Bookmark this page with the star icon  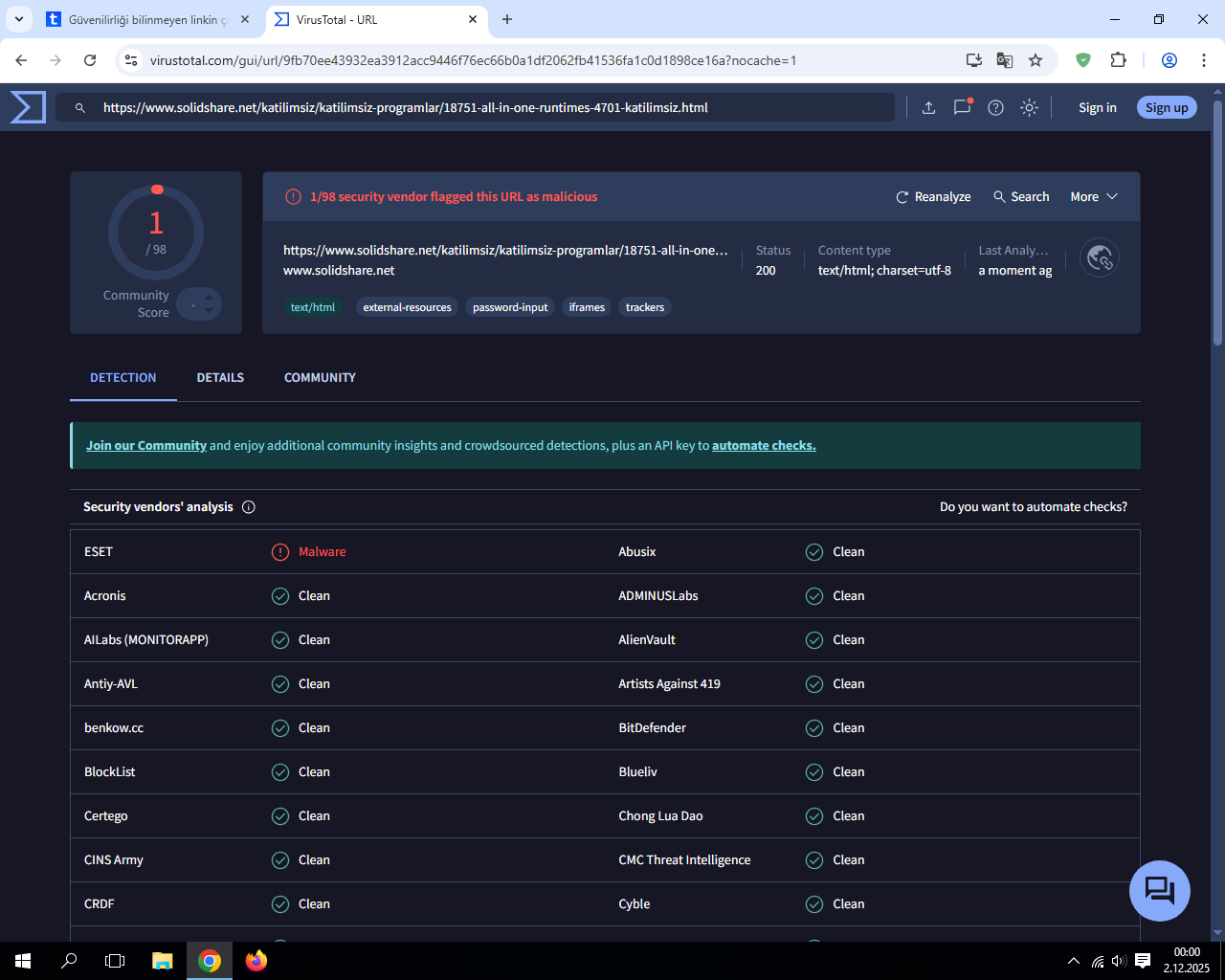tap(1036, 60)
